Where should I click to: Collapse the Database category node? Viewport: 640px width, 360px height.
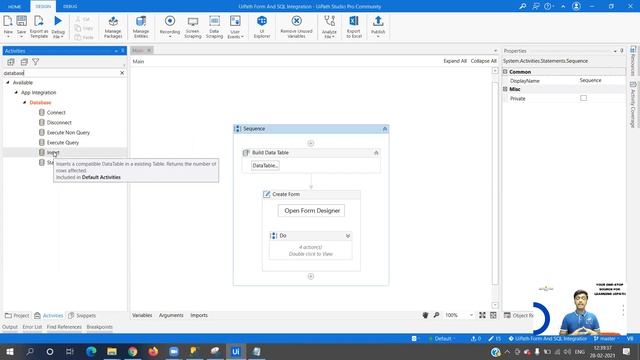pos(24,102)
